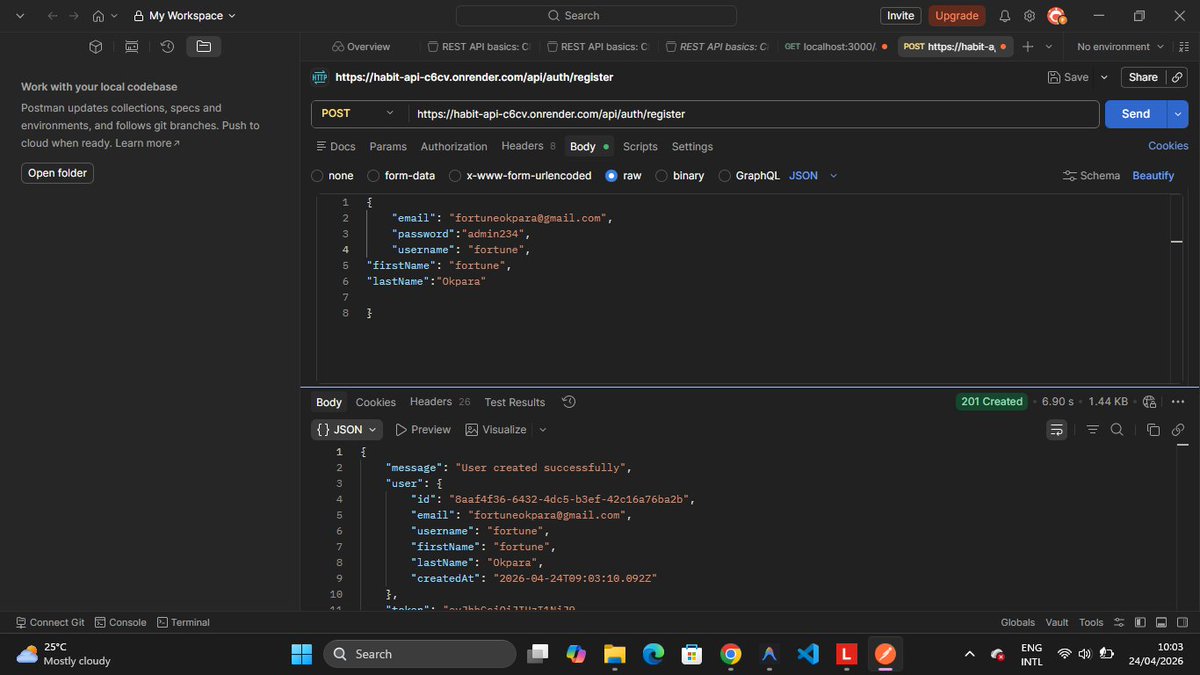This screenshot has width=1200, height=675.
Task: Toggle the right sidebar layout icon
Action: pos(1182,622)
